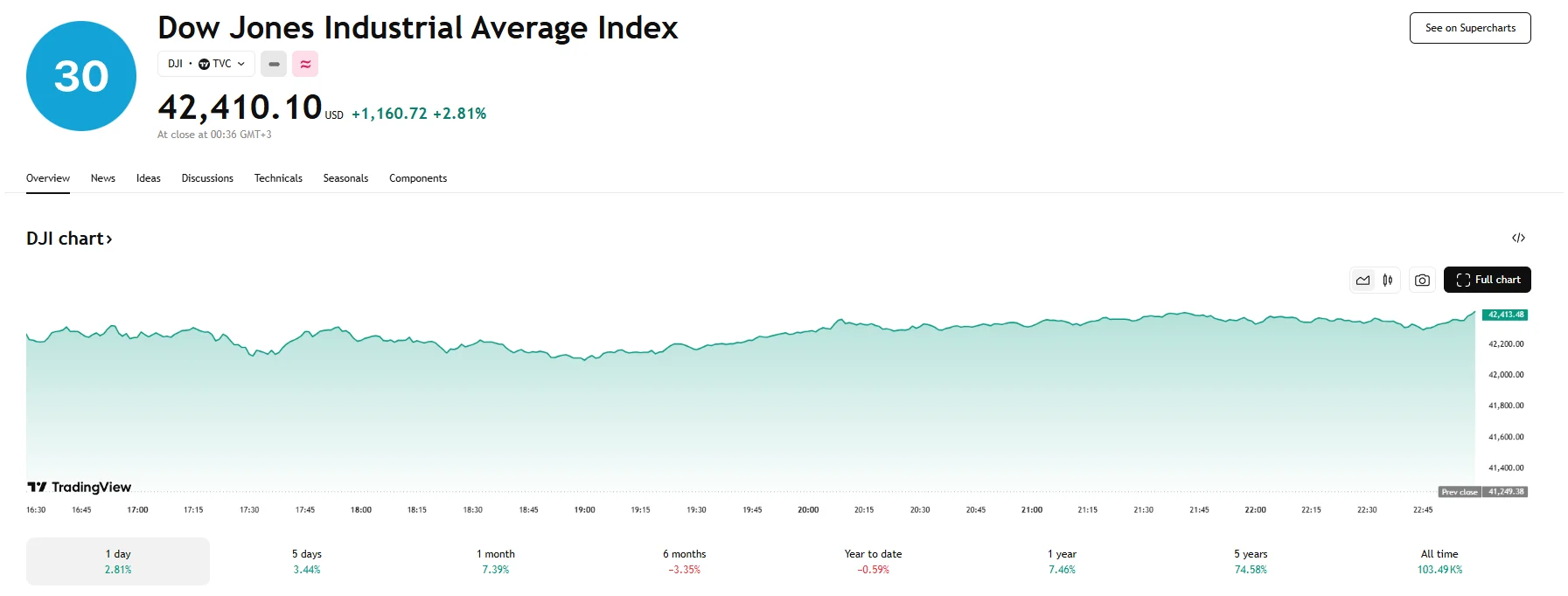The width and height of the screenshot is (1568, 596).
Task: Select the area chart style icon
Action: [1362, 280]
